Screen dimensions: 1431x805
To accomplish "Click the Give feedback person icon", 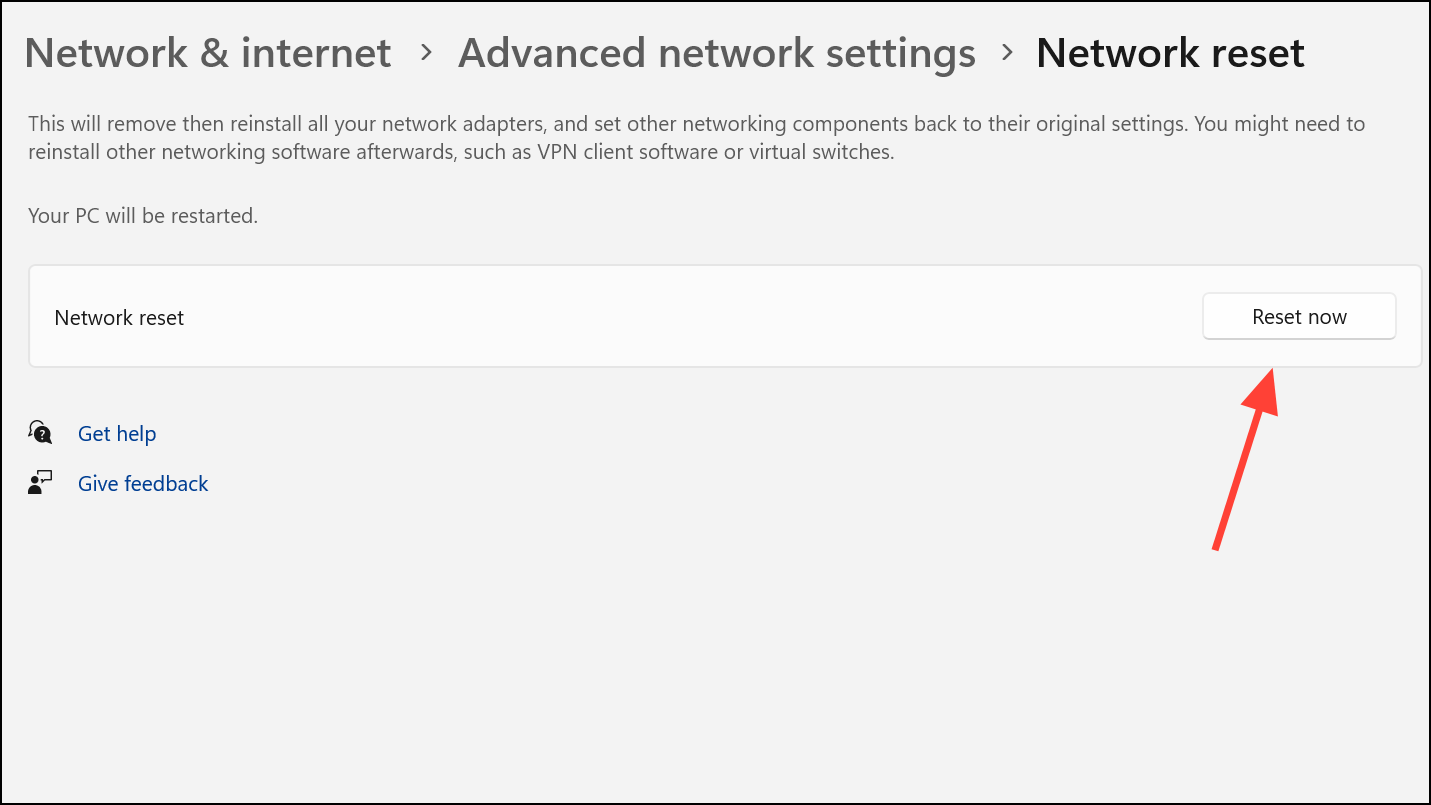I will pyautogui.click(x=40, y=484).
